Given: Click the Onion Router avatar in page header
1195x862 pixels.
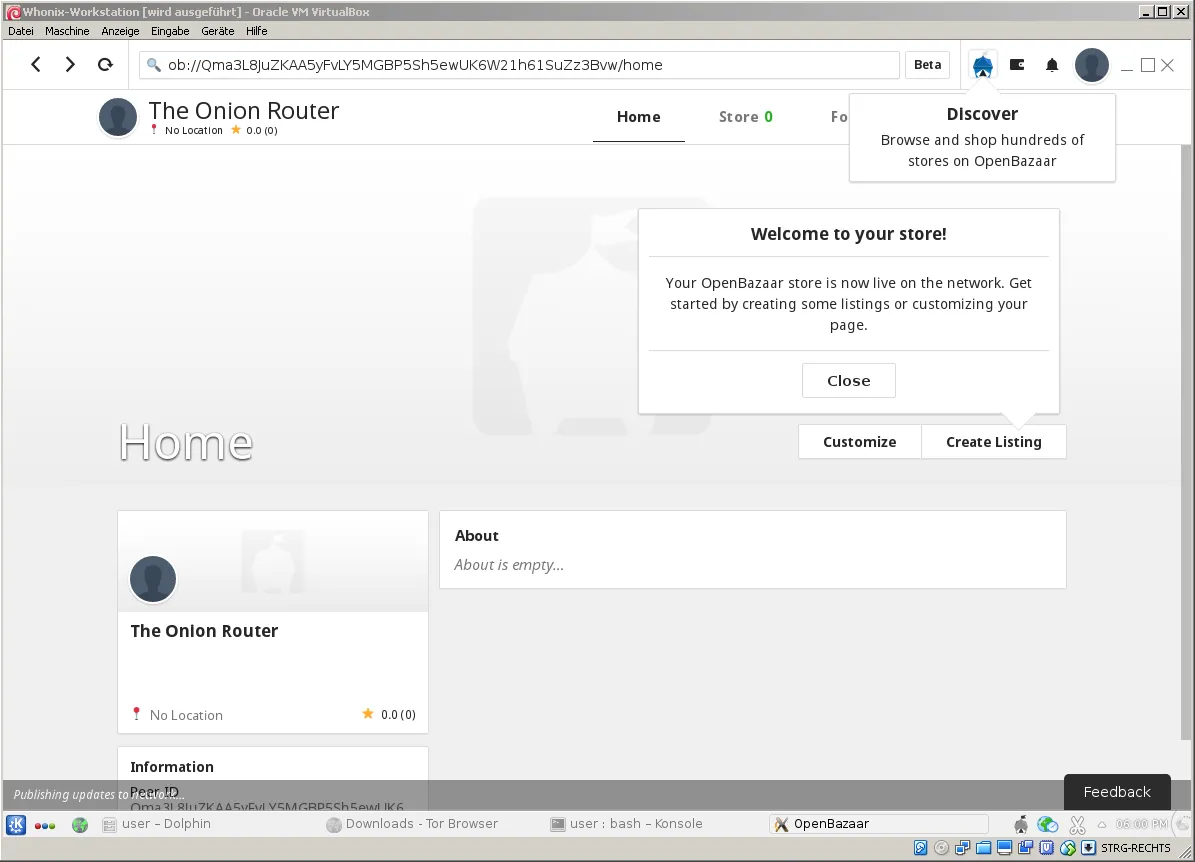Looking at the screenshot, I should pos(118,117).
